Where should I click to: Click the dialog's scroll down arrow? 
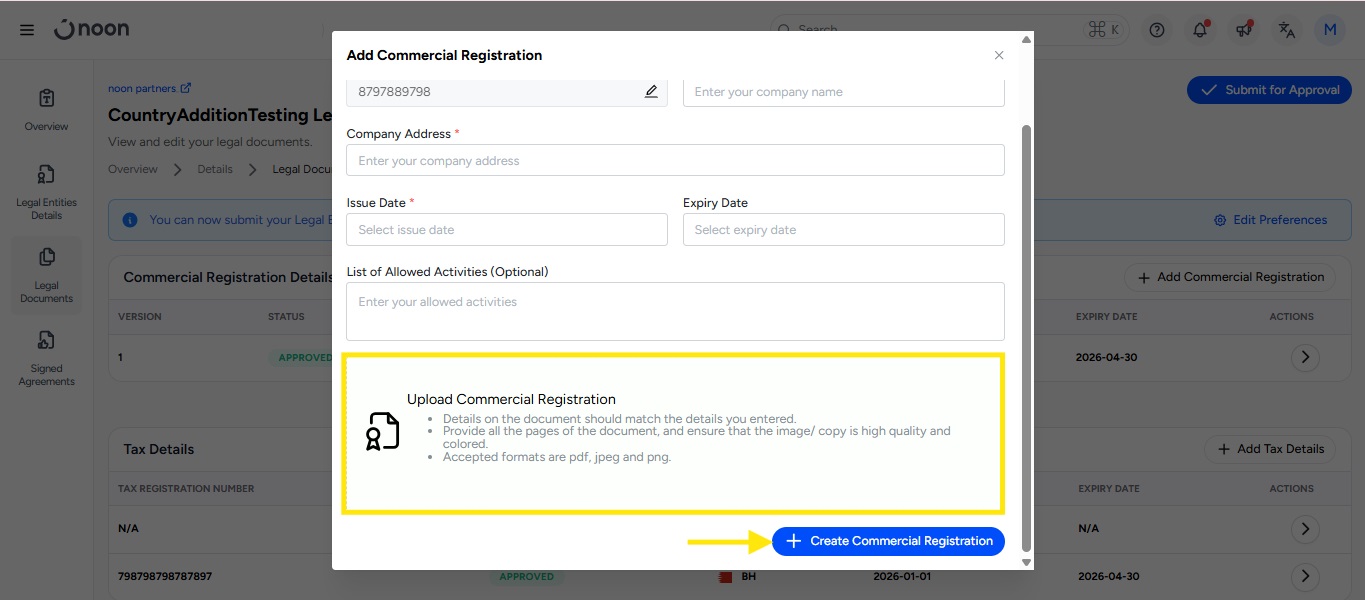(1025, 562)
